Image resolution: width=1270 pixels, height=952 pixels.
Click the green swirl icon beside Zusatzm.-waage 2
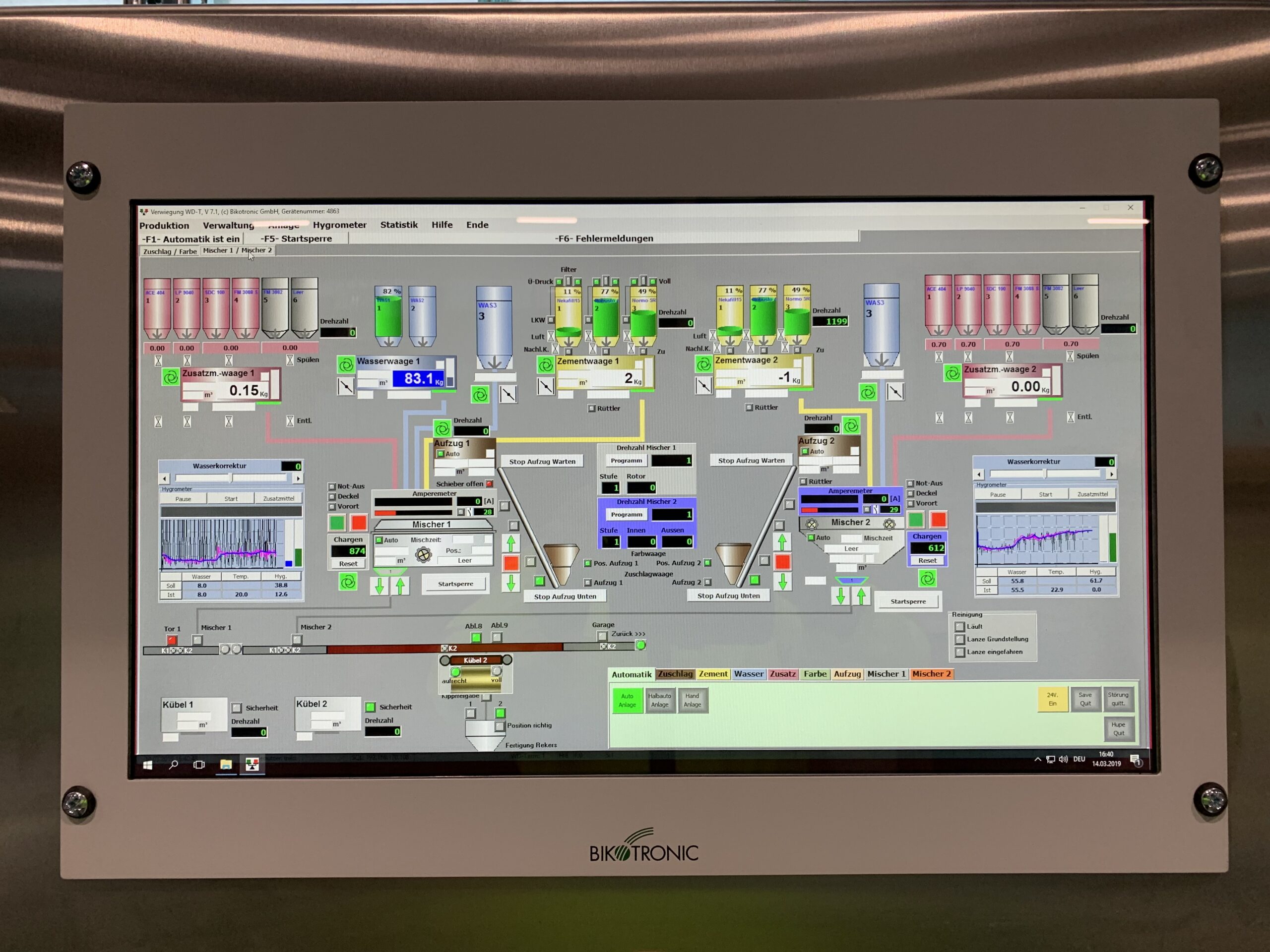point(952,373)
